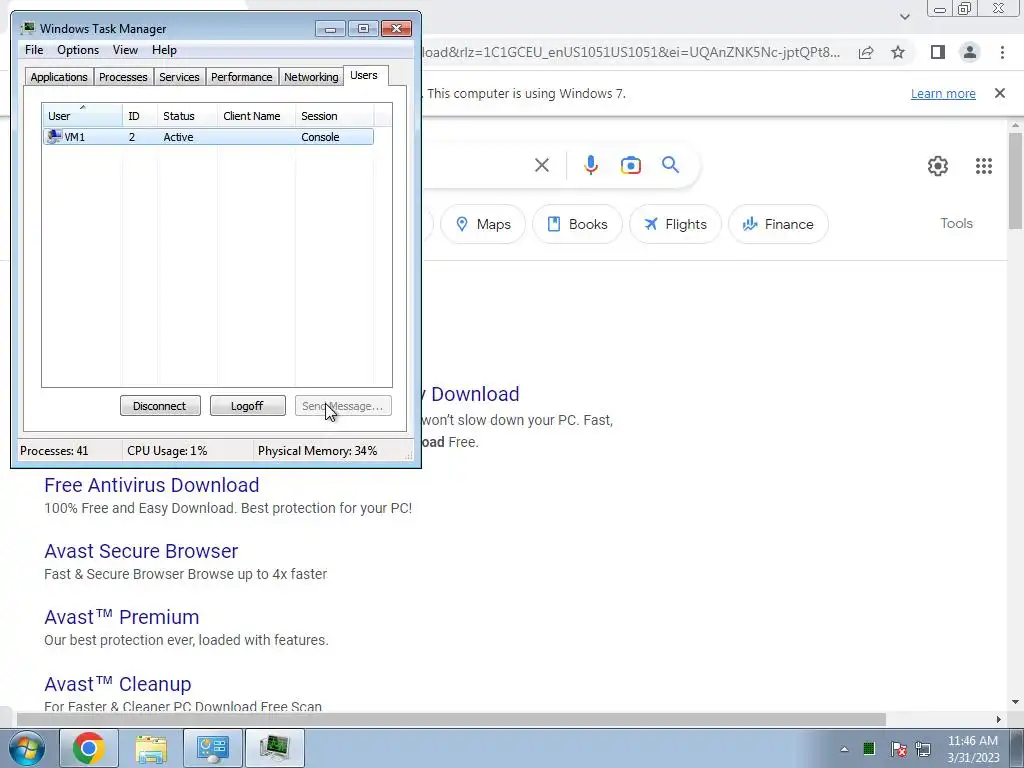Click the Active status cell
Screen dimensions: 1024x768
(178, 137)
